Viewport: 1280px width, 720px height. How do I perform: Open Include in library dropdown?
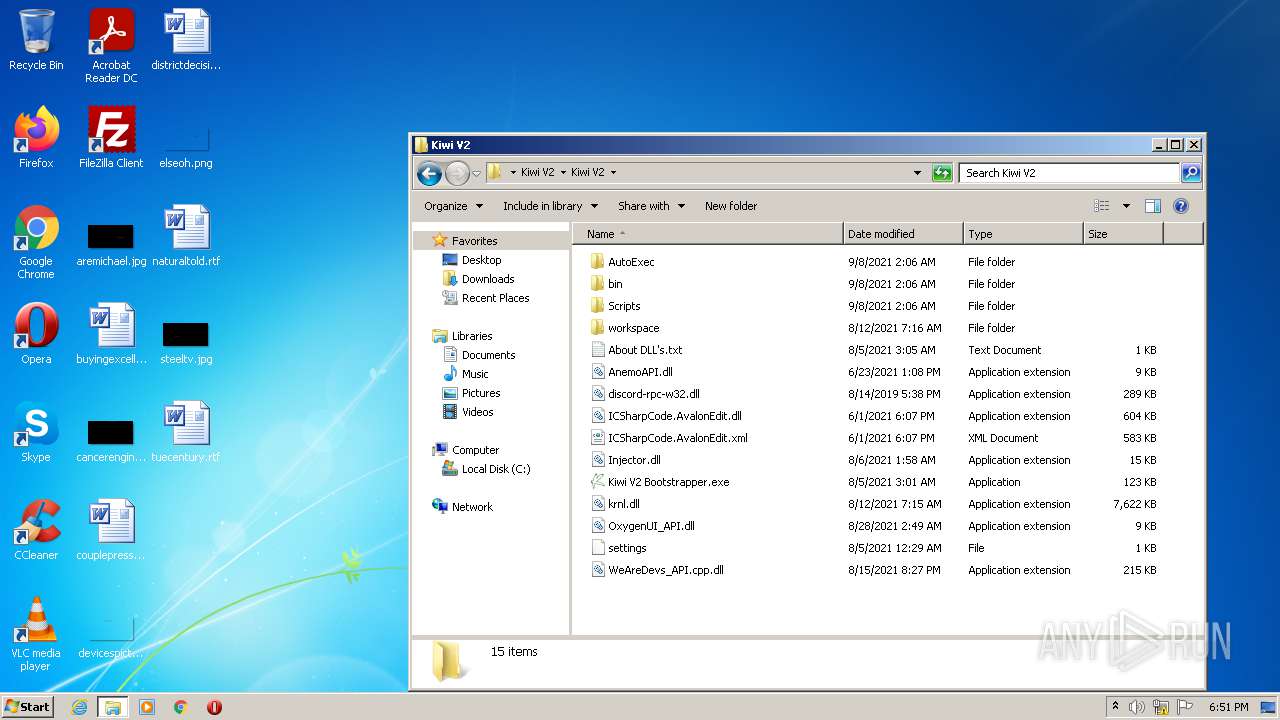[x=550, y=206]
